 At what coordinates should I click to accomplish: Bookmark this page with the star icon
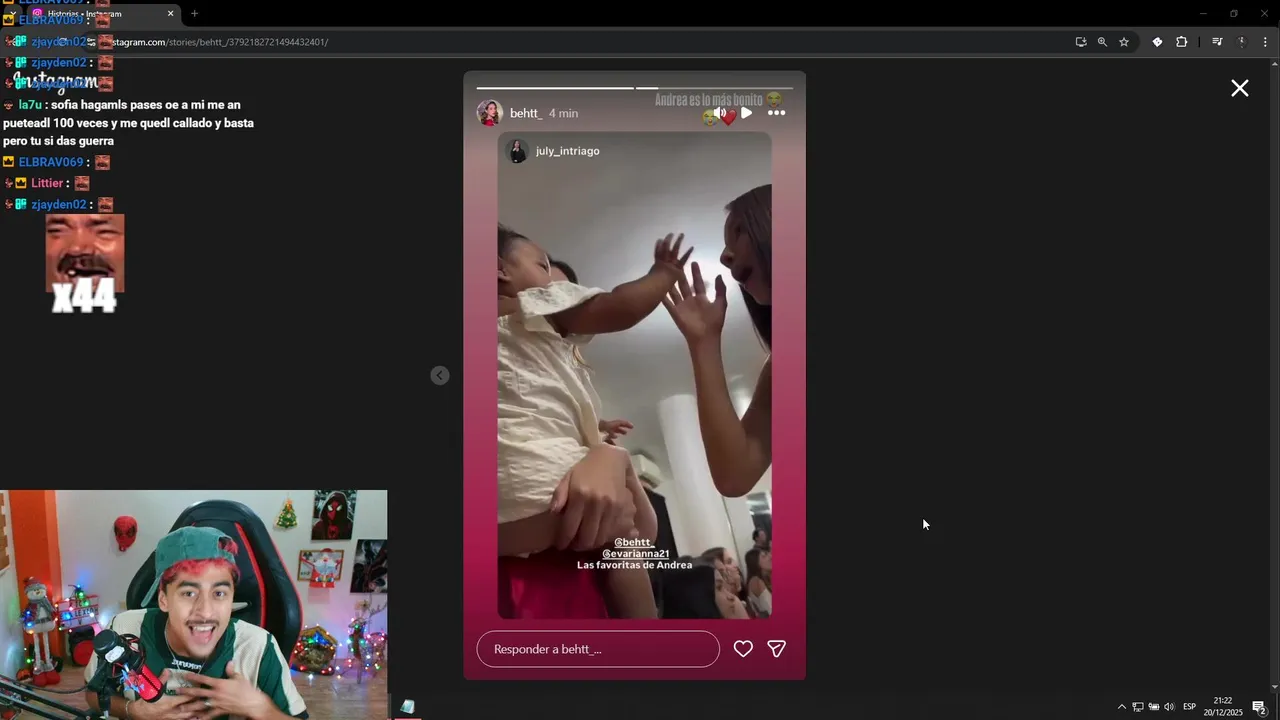pos(1124,42)
